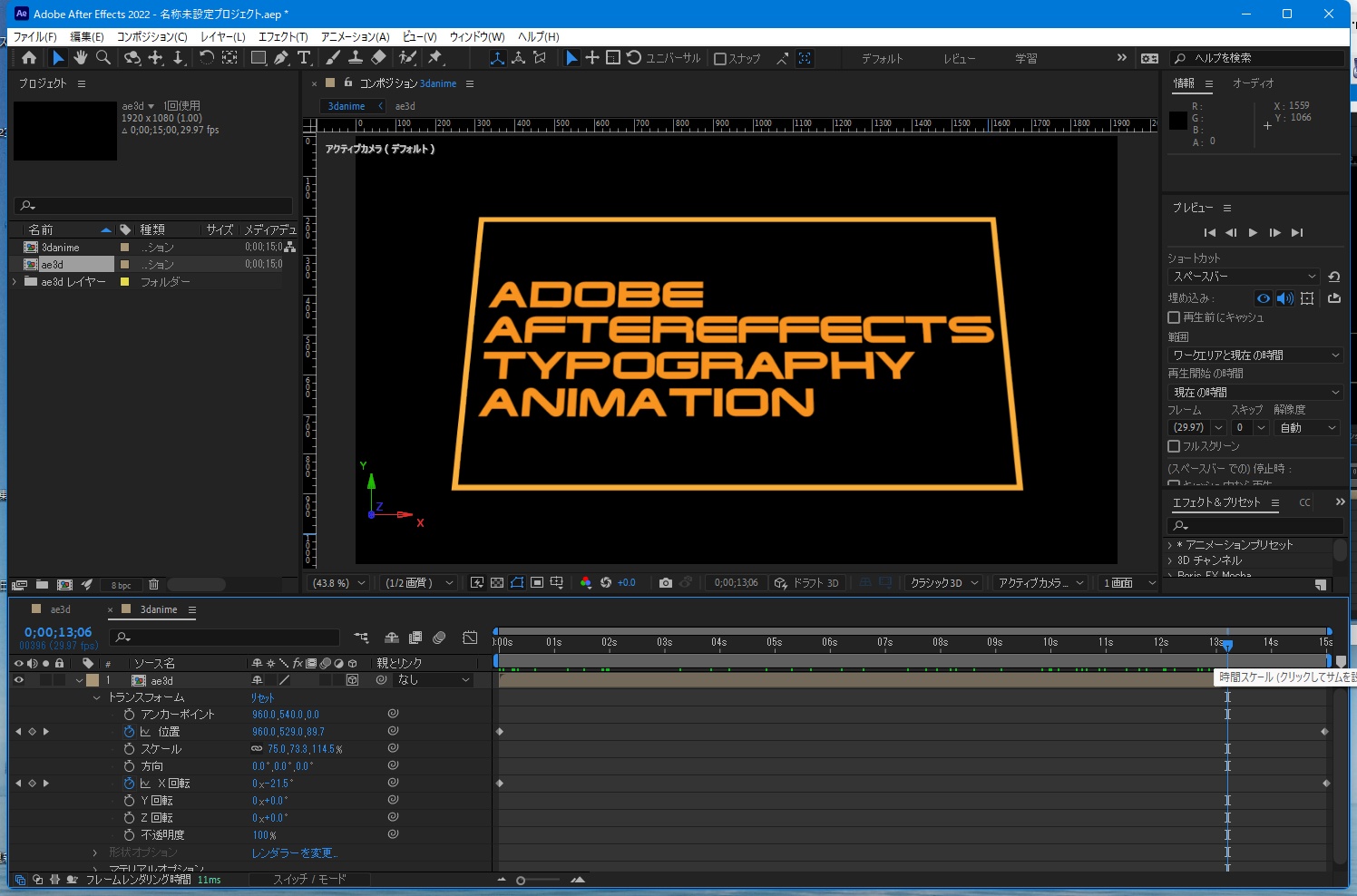
Task: Open the Classic 3D renderer dropdown
Action: tap(944, 583)
